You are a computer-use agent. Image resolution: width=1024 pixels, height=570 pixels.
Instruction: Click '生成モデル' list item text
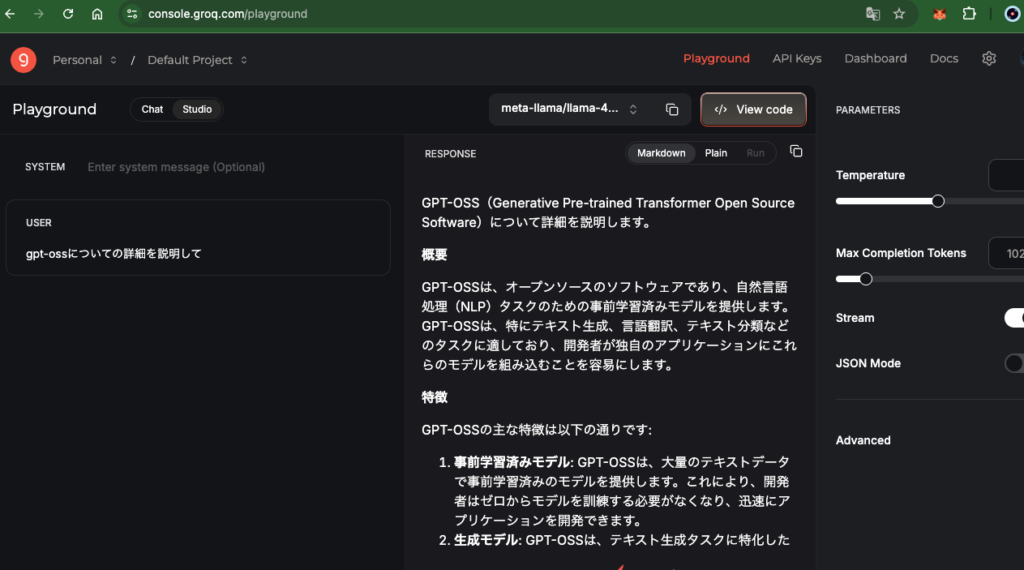pyautogui.click(x=487, y=540)
